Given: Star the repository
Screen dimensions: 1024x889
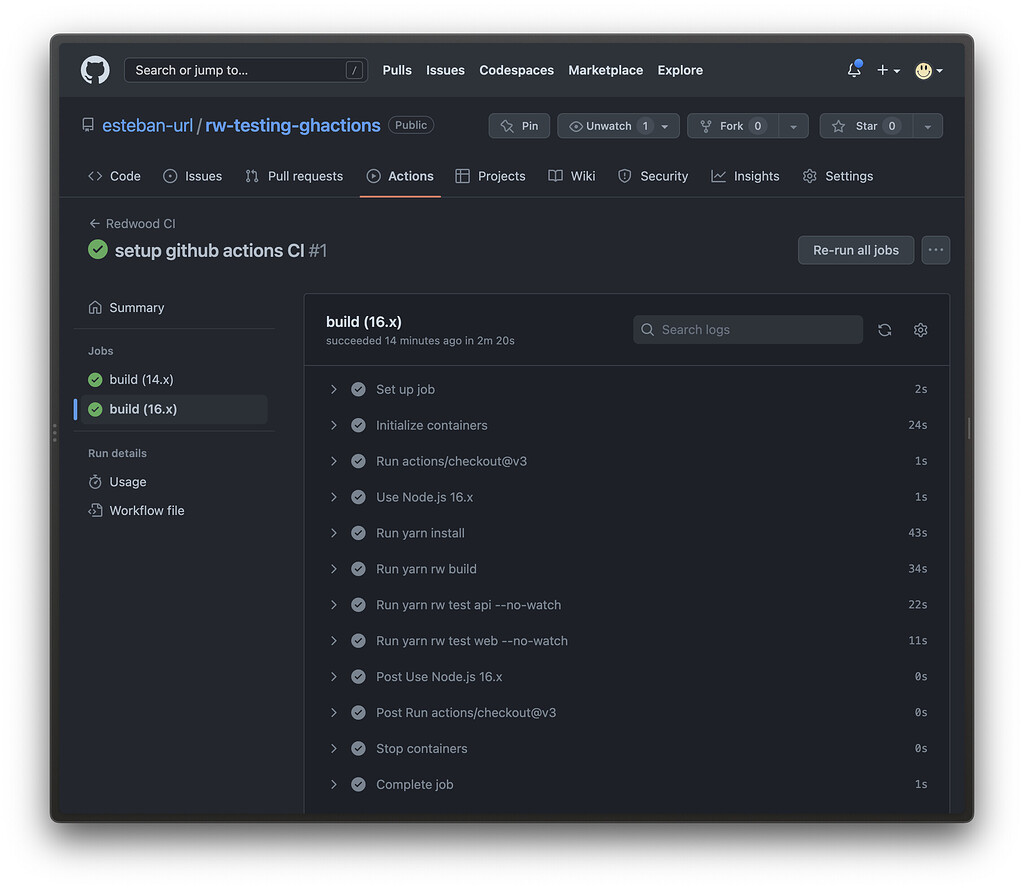Looking at the screenshot, I should [866, 126].
